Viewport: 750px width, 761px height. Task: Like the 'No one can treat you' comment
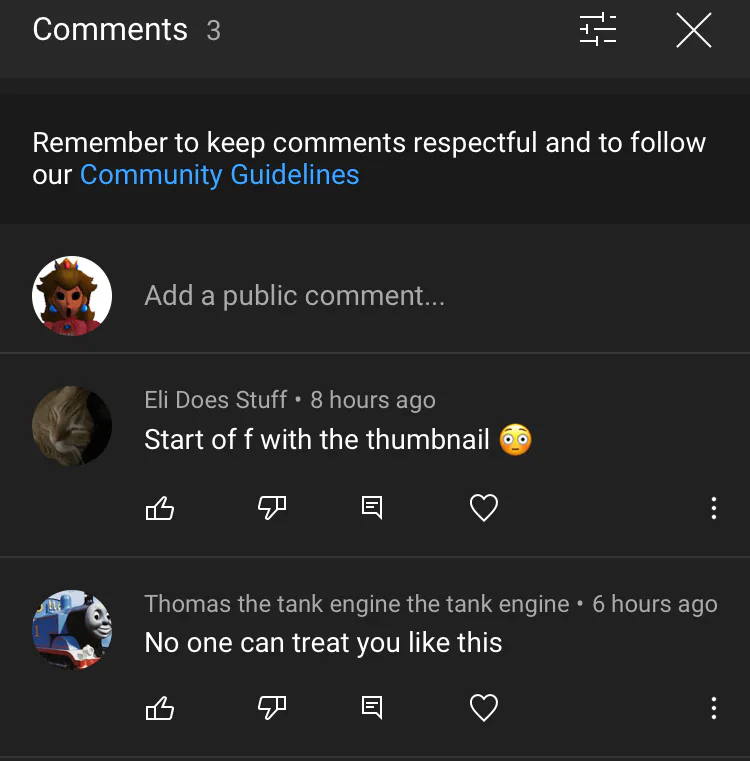[x=160, y=709]
